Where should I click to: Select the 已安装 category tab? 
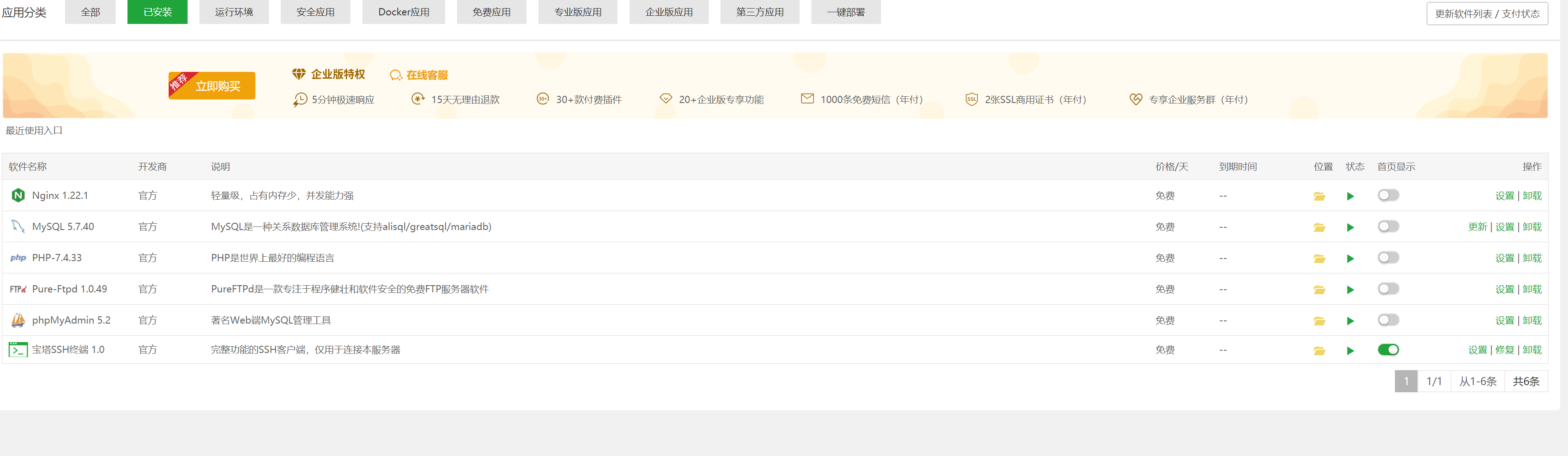pos(157,12)
